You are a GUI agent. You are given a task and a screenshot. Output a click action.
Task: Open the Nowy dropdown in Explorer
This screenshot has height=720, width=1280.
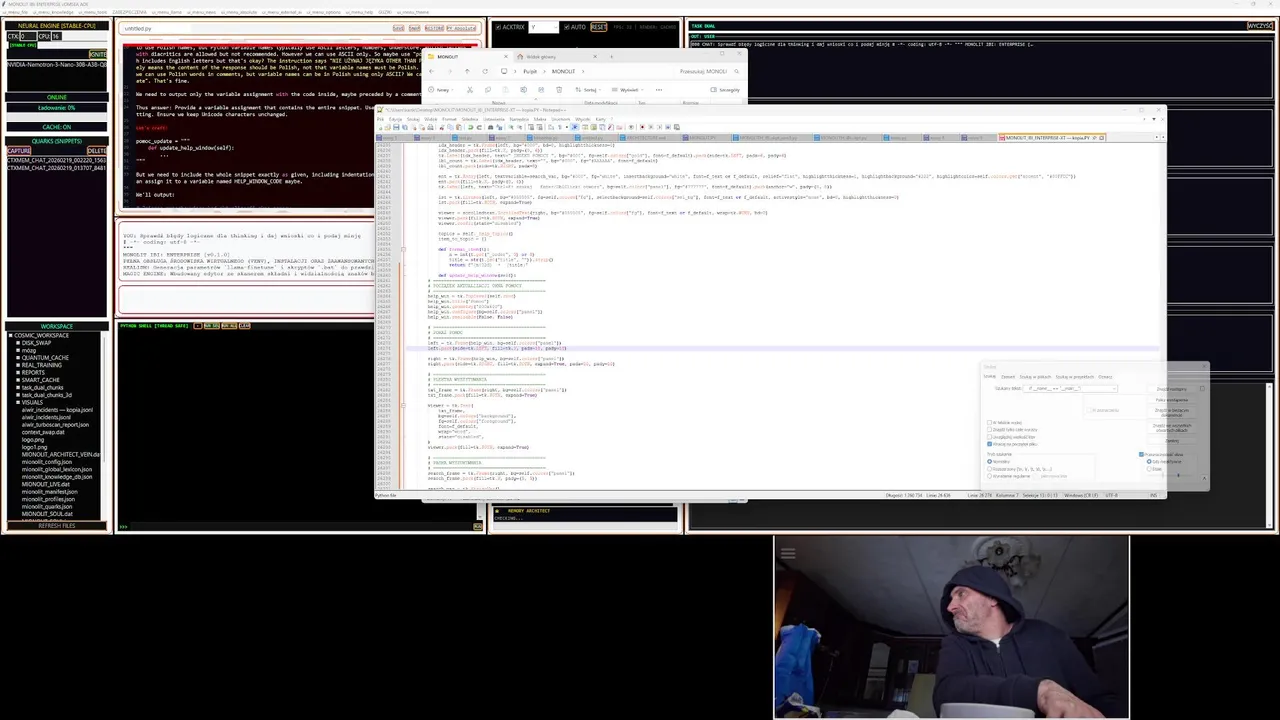441,90
